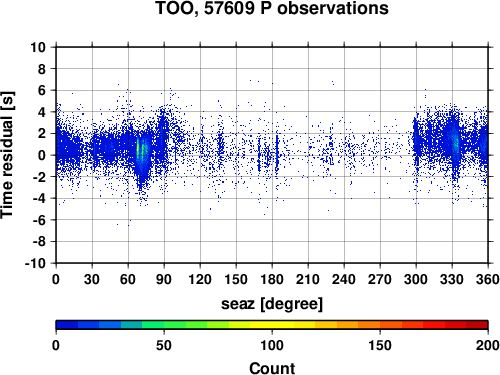Click the y-axis tick label 10

click(x=38, y=47)
